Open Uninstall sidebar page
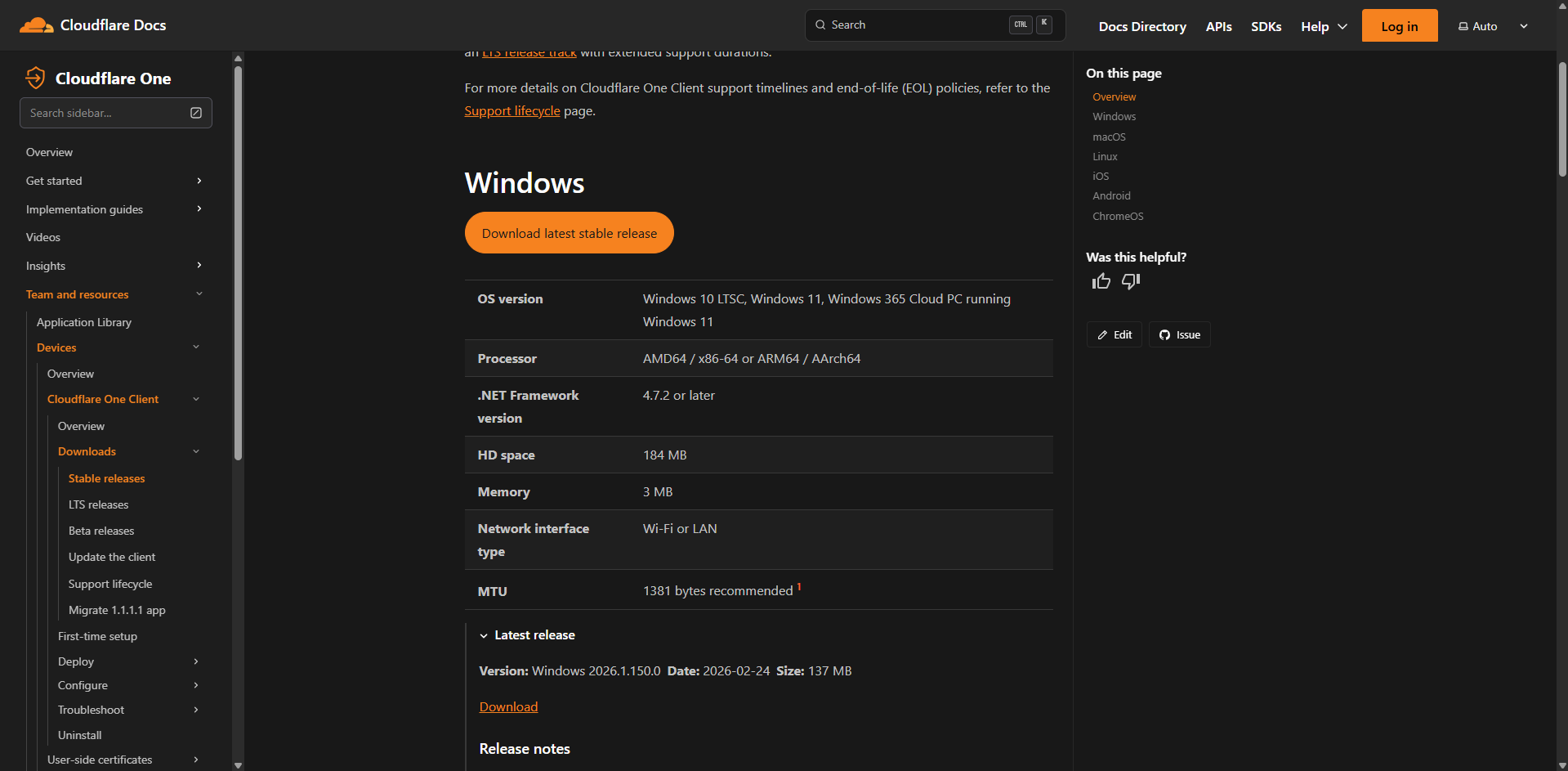 [x=80, y=735]
